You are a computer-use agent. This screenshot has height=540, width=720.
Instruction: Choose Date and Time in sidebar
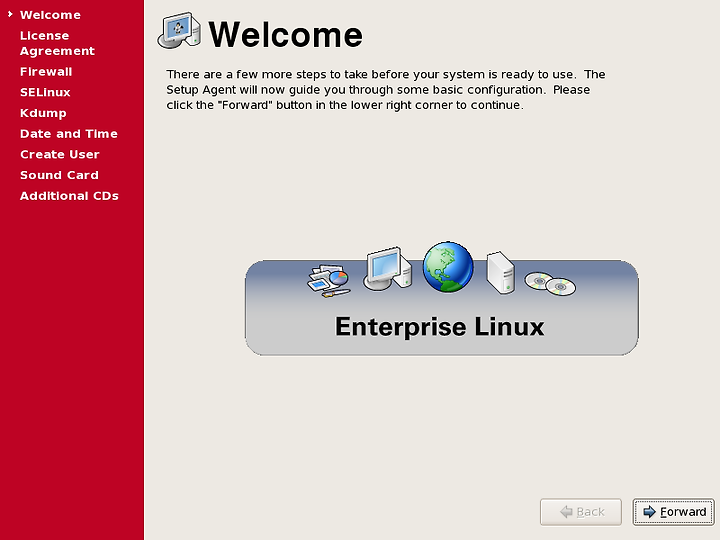pyautogui.click(x=69, y=134)
